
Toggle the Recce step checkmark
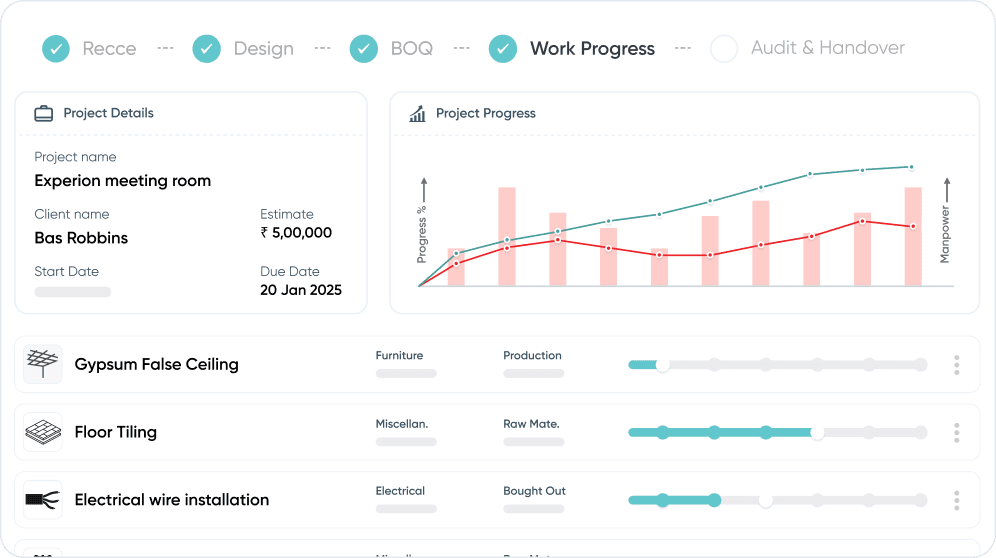(x=56, y=48)
